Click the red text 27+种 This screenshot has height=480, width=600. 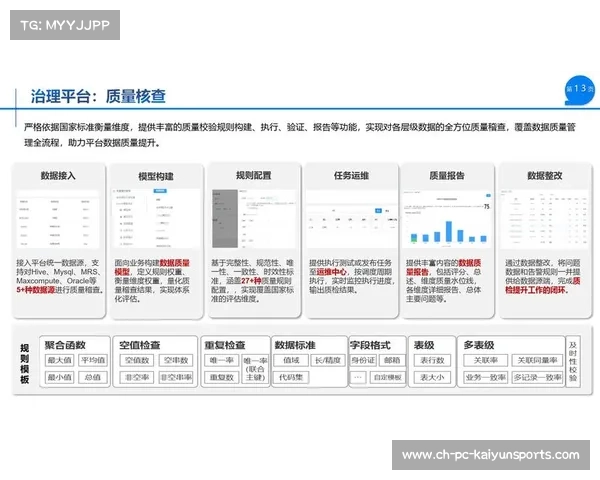[x=251, y=281]
